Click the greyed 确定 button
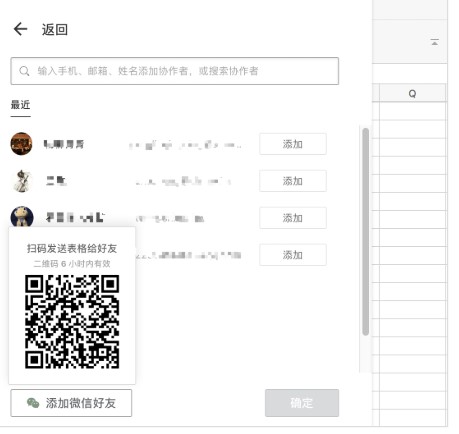Viewport: 459px width, 434px height. click(x=302, y=403)
